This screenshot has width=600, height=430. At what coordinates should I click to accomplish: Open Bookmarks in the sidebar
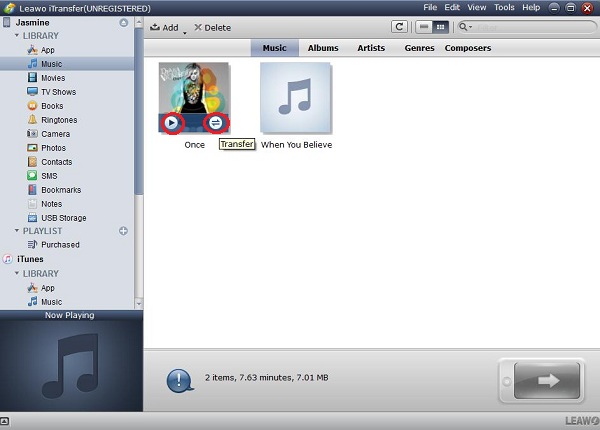[54, 190]
